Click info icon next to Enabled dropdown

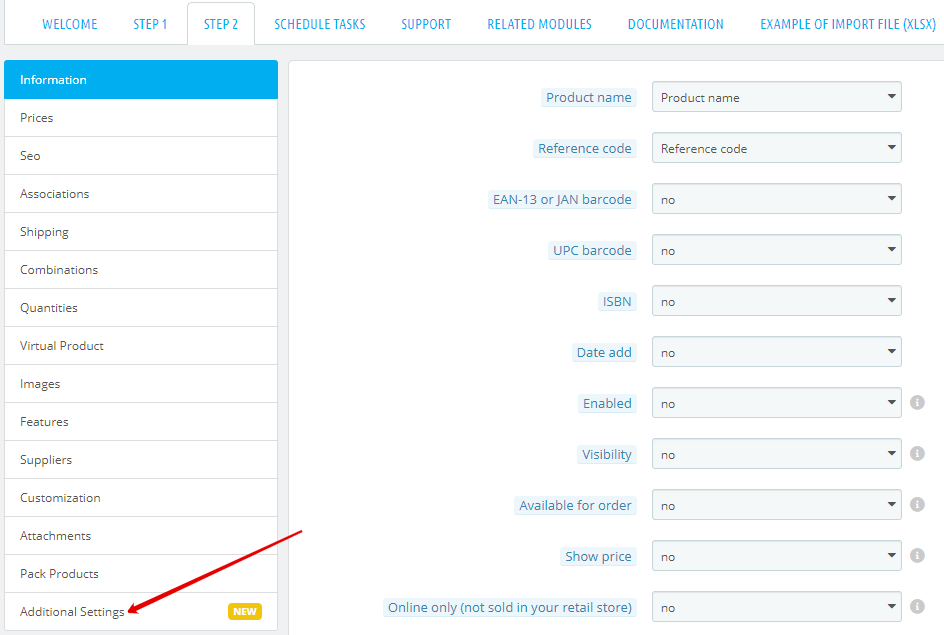(917, 403)
